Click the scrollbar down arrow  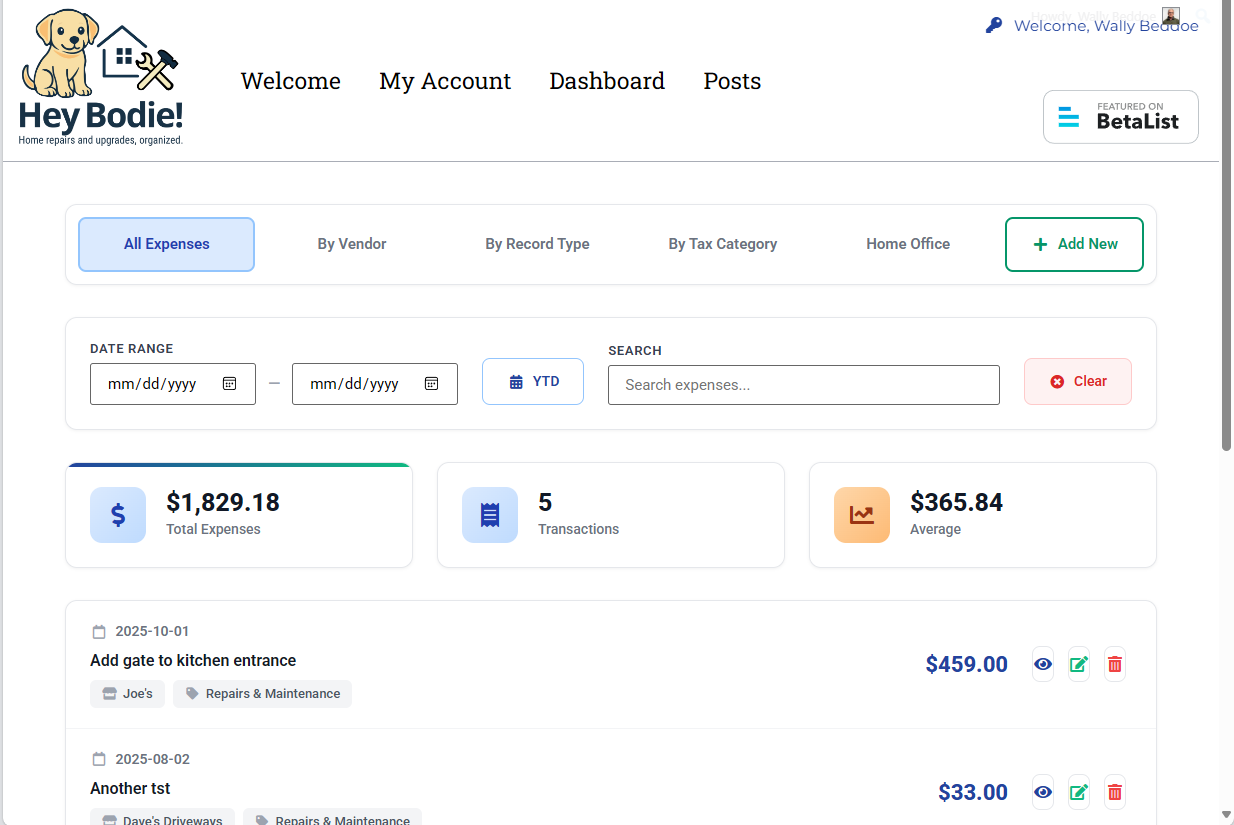tap(1227, 815)
